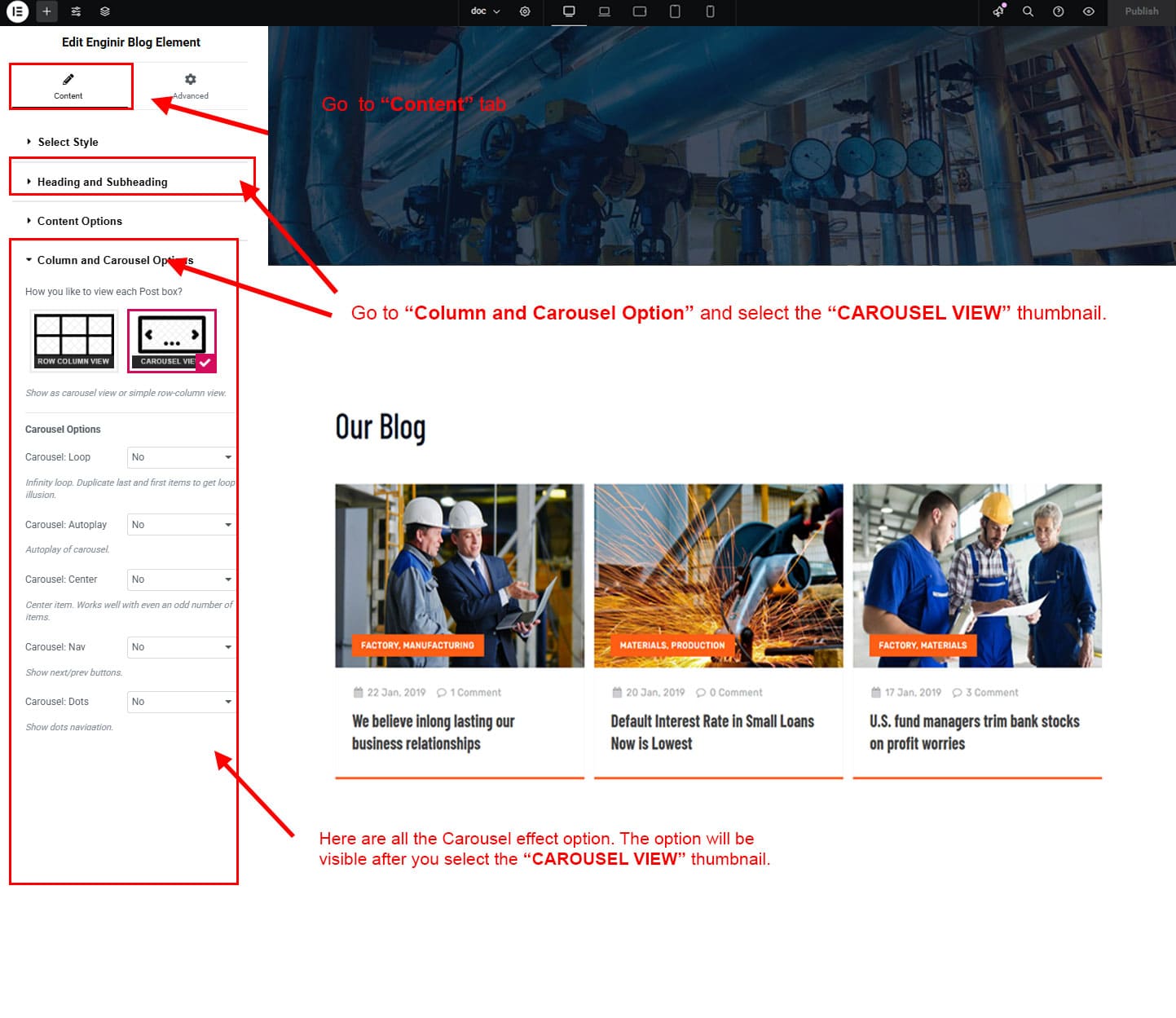Open page settings gear in top bar

click(x=525, y=11)
